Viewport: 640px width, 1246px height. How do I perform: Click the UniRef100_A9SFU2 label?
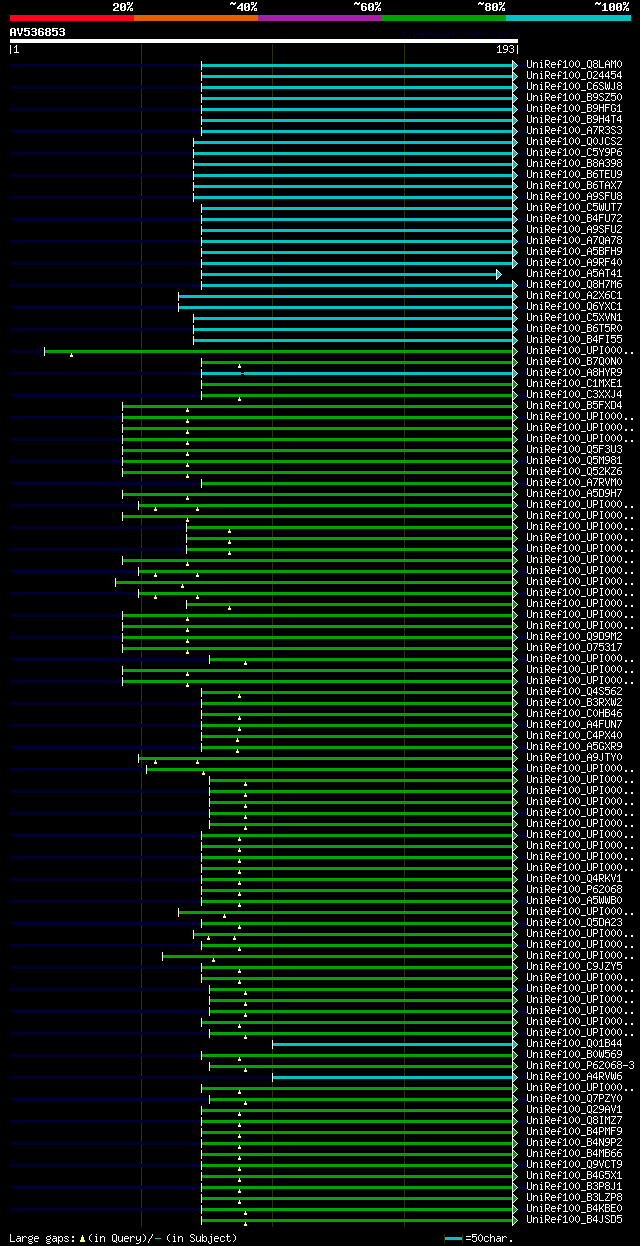(574, 229)
